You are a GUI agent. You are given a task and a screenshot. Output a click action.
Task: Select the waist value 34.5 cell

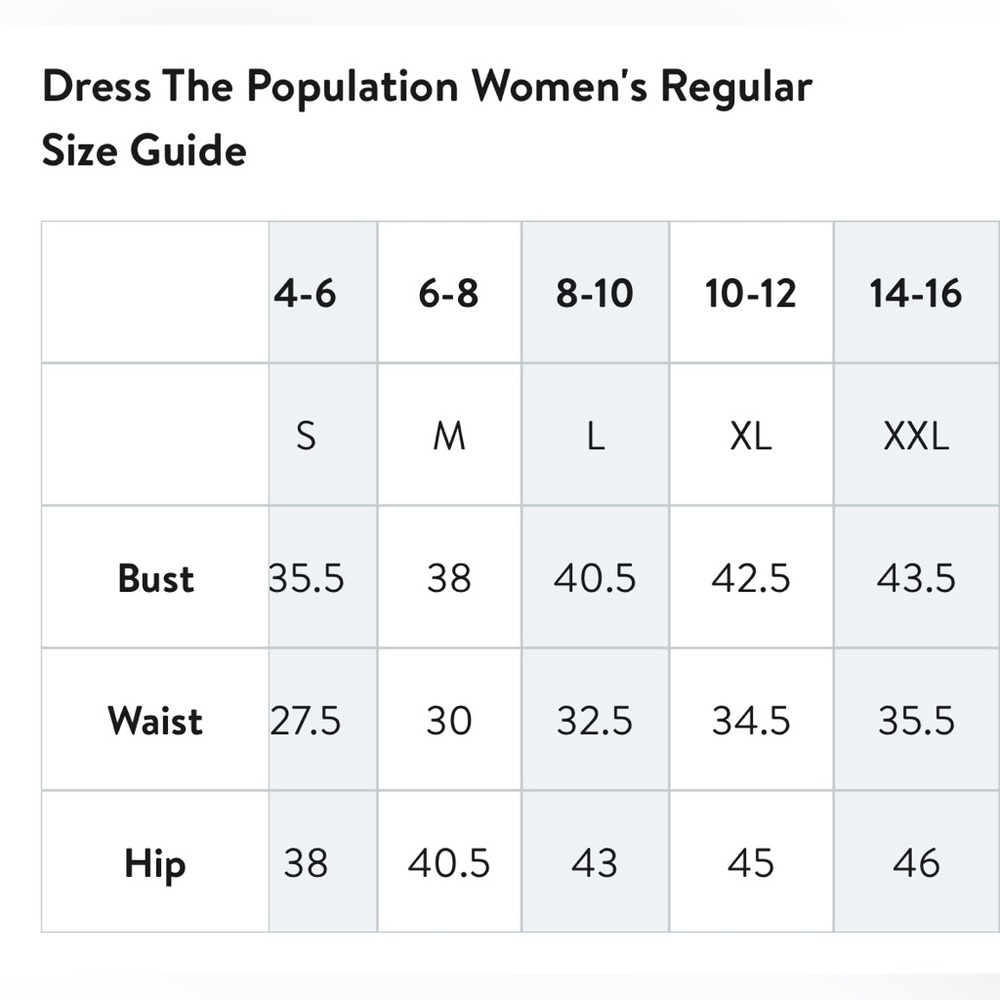[x=751, y=720]
